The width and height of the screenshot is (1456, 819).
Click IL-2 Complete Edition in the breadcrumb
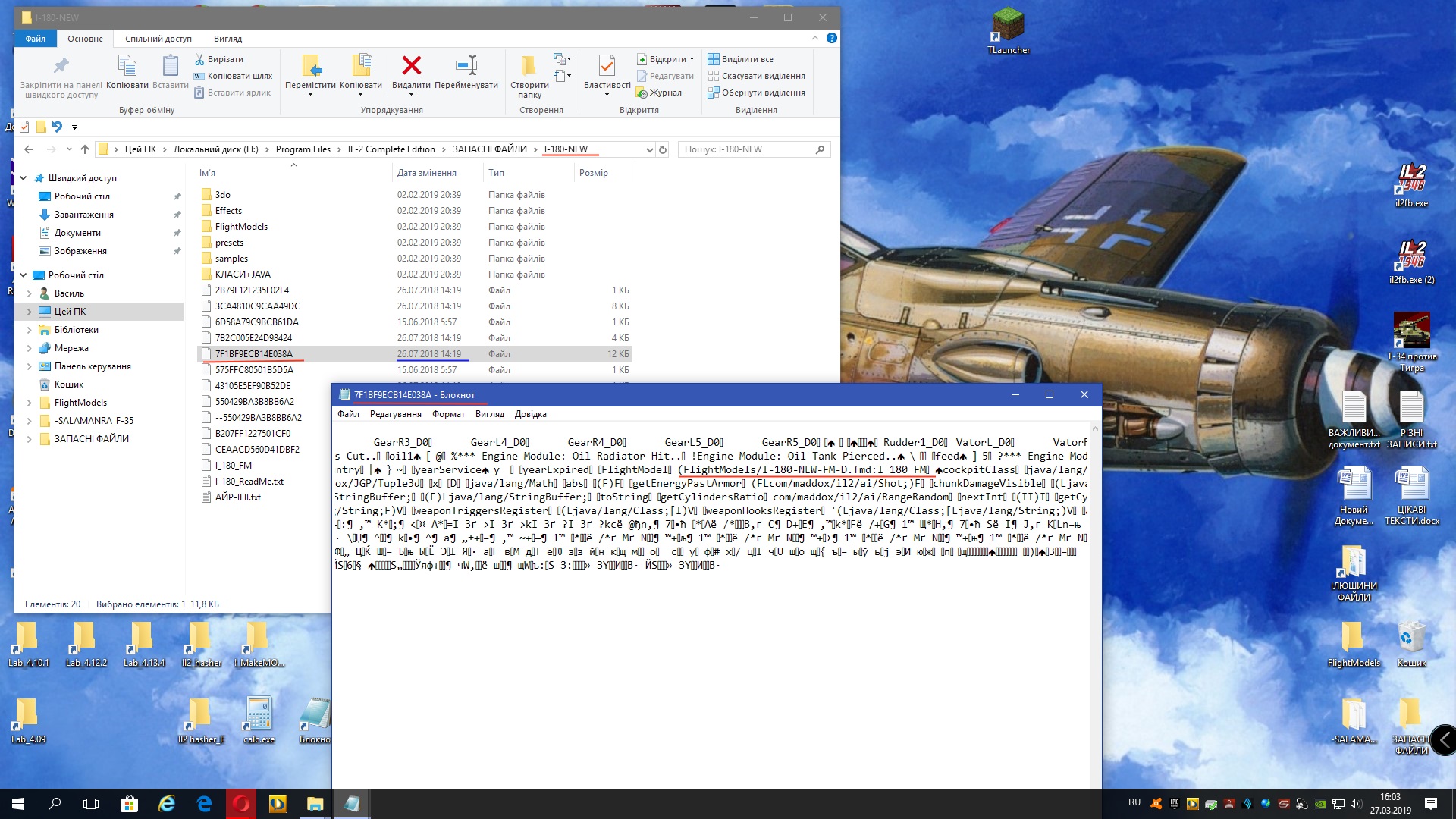tap(391, 149)
